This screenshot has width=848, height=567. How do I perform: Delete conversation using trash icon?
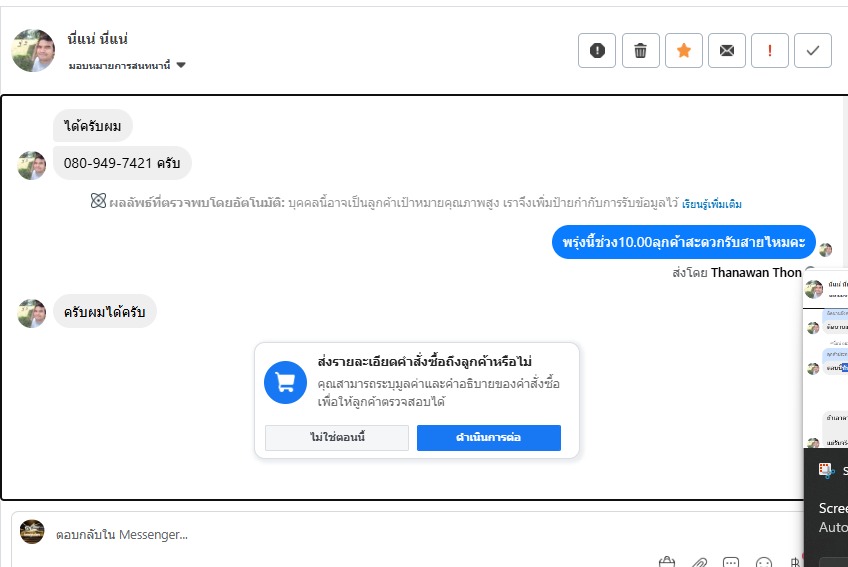[641, 51]
